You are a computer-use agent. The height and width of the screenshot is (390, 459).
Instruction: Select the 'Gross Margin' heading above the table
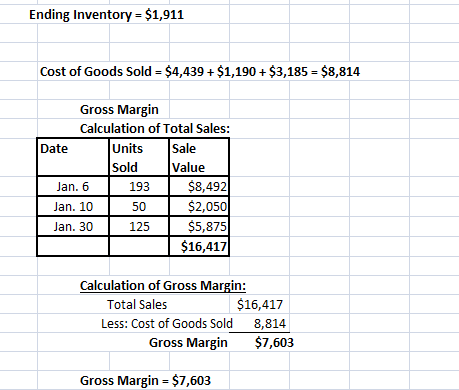(x=119, y=110)
